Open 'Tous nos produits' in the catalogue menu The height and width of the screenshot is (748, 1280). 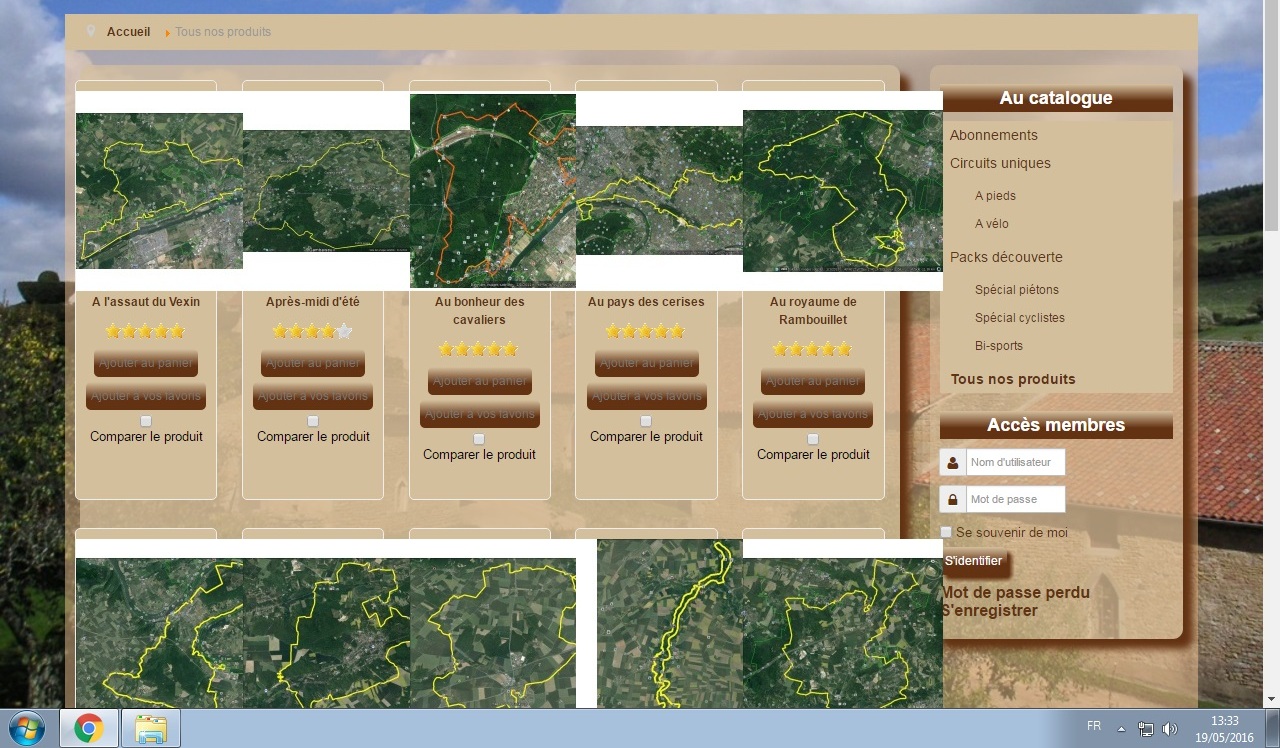(x=1013, y=379)
